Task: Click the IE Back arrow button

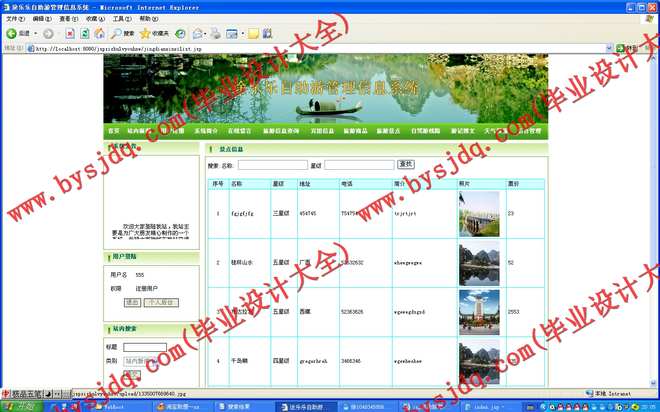Action: [14, 33]
